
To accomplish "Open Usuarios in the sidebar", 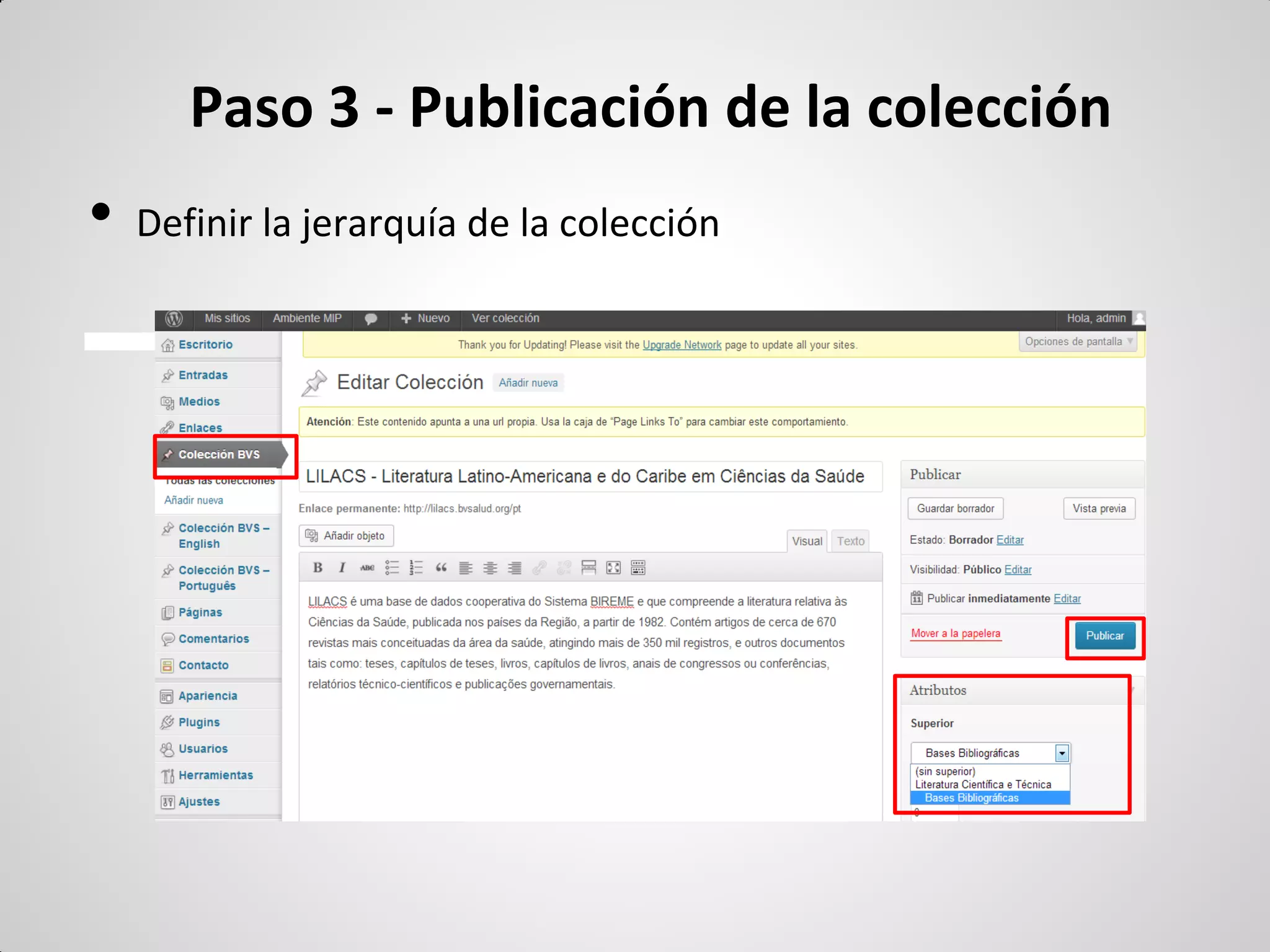I will coord(203,749).
